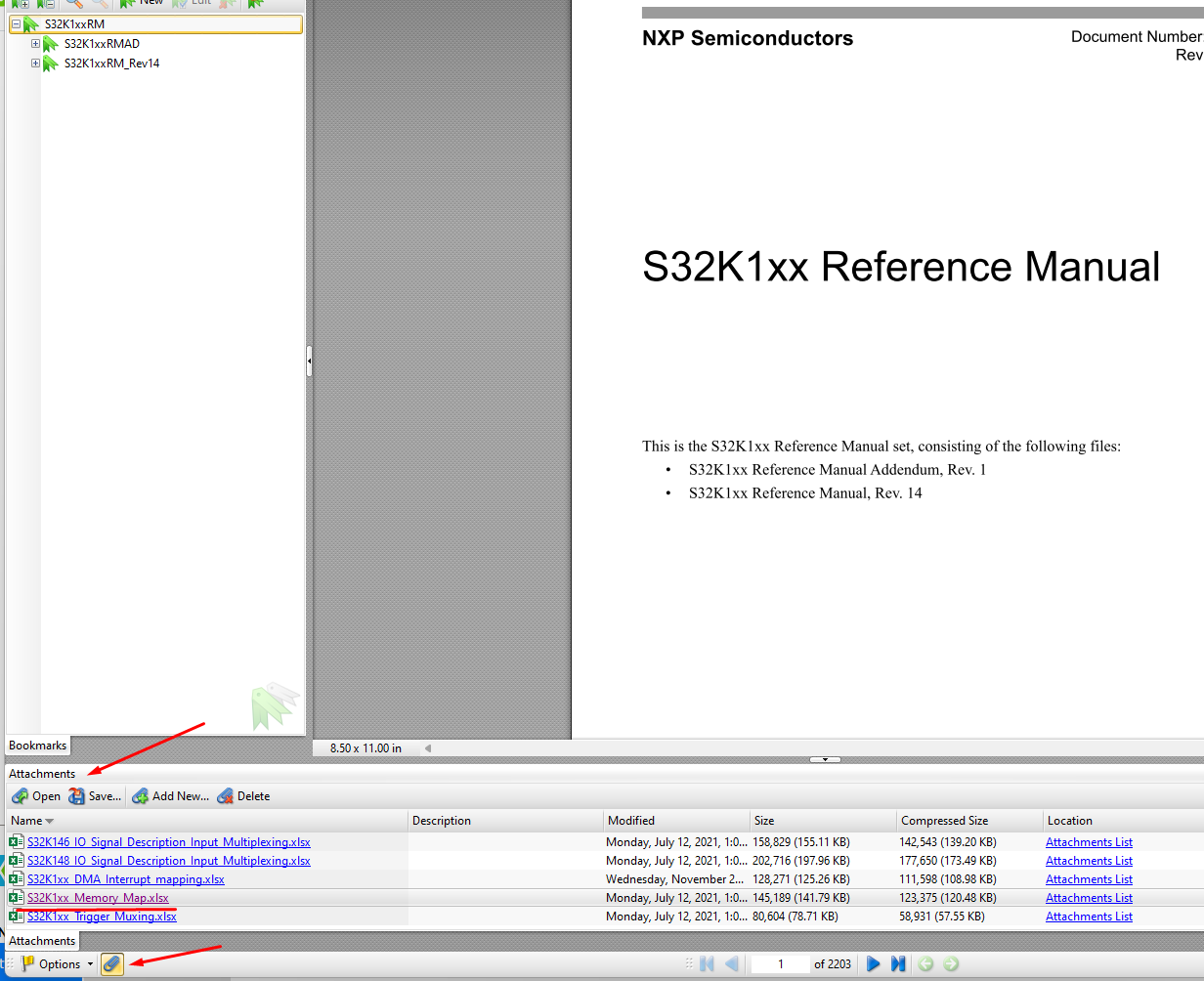The image size is (1204, 981).
Task: Open the Options dropdown
Action: click(x=56, y=963)
